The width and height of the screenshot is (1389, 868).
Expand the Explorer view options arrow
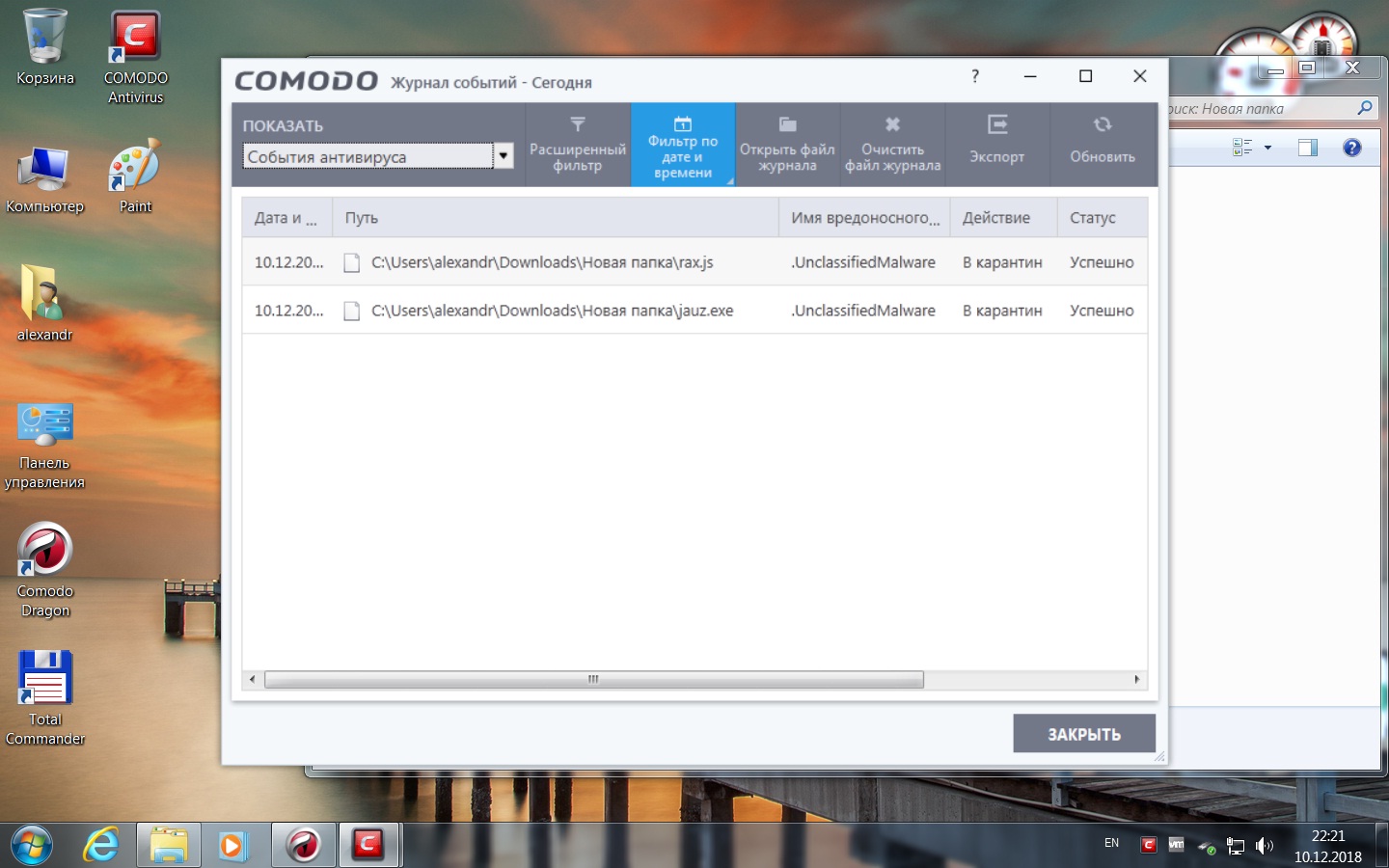click(x=1267, y=148)
